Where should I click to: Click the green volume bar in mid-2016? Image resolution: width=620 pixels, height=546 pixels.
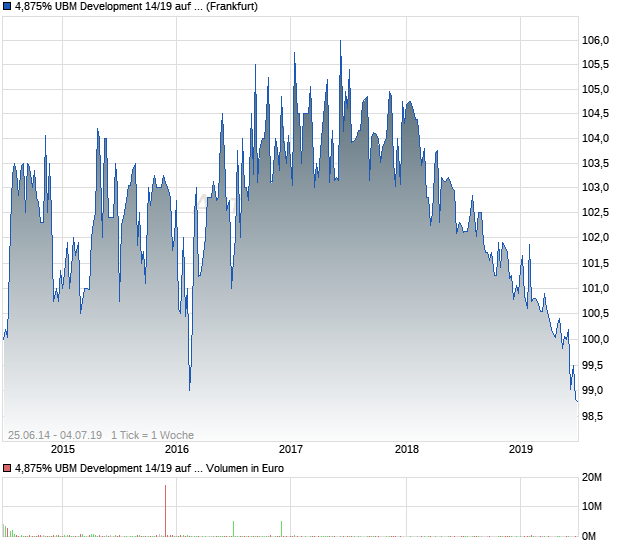(233, 529)
